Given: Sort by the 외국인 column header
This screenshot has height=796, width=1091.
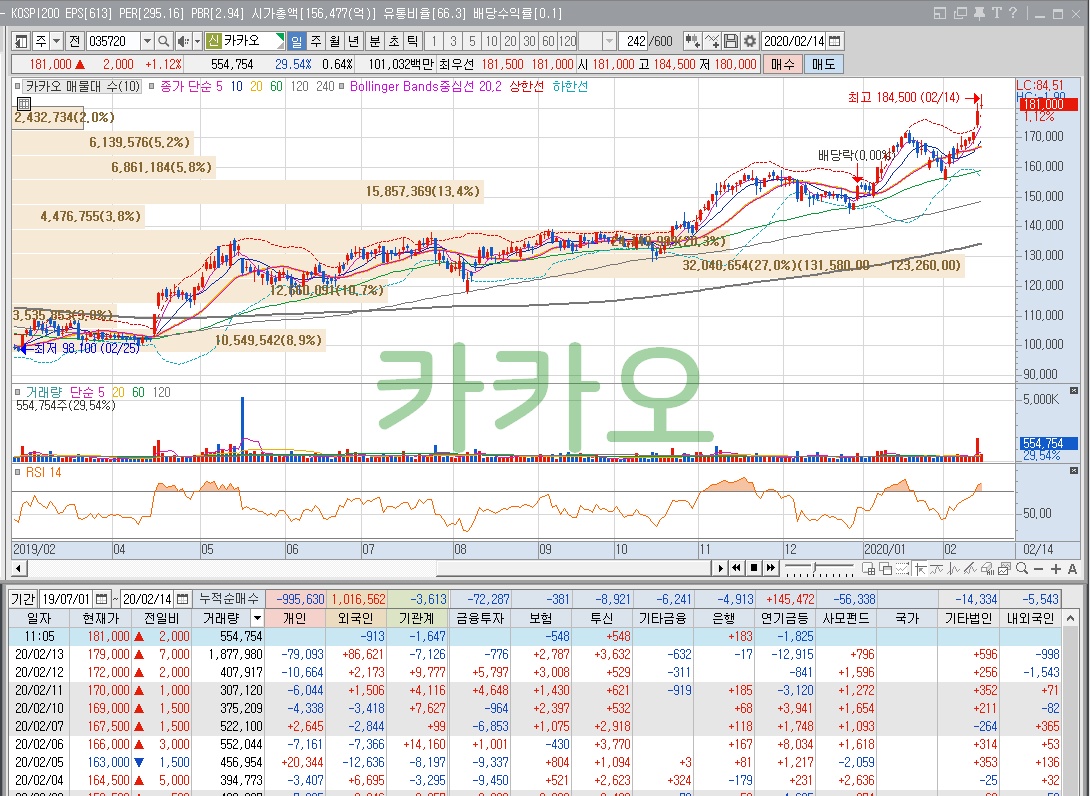Looking at the screenshot, I should 355,618.
